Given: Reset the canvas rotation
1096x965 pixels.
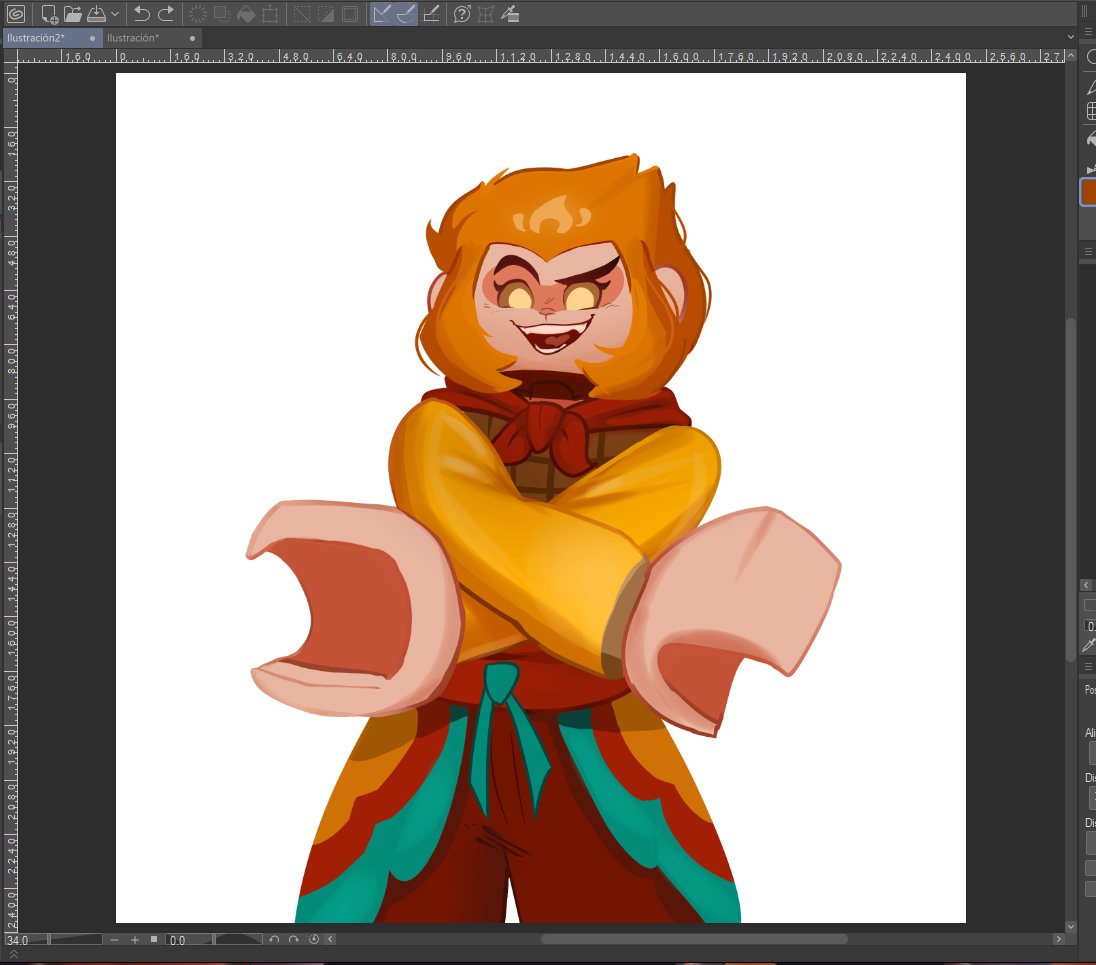Looking at the screenshot, I should 314,940.
